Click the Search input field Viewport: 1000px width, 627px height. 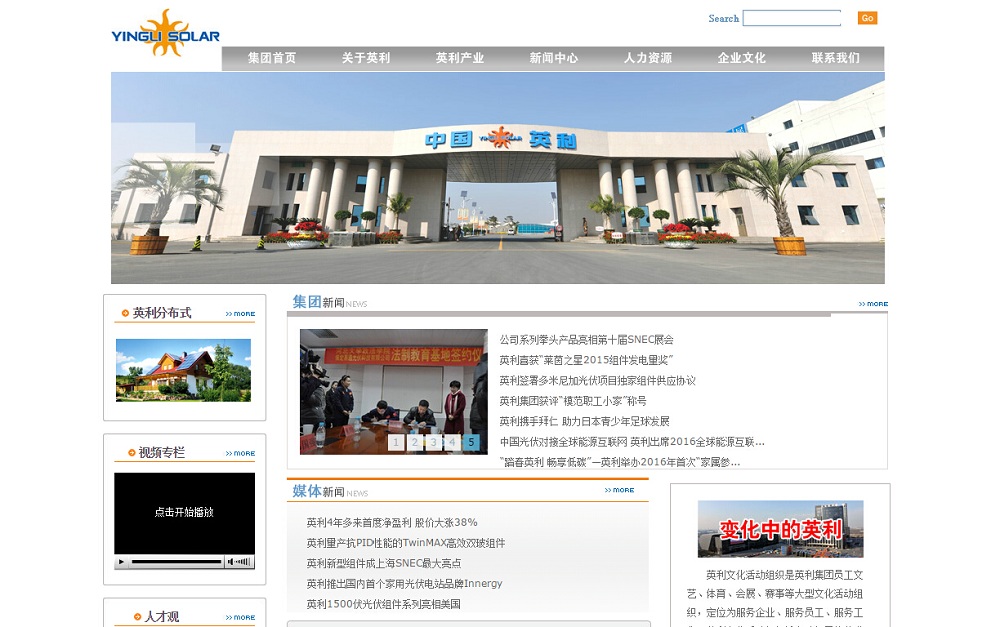coord(791,18)
